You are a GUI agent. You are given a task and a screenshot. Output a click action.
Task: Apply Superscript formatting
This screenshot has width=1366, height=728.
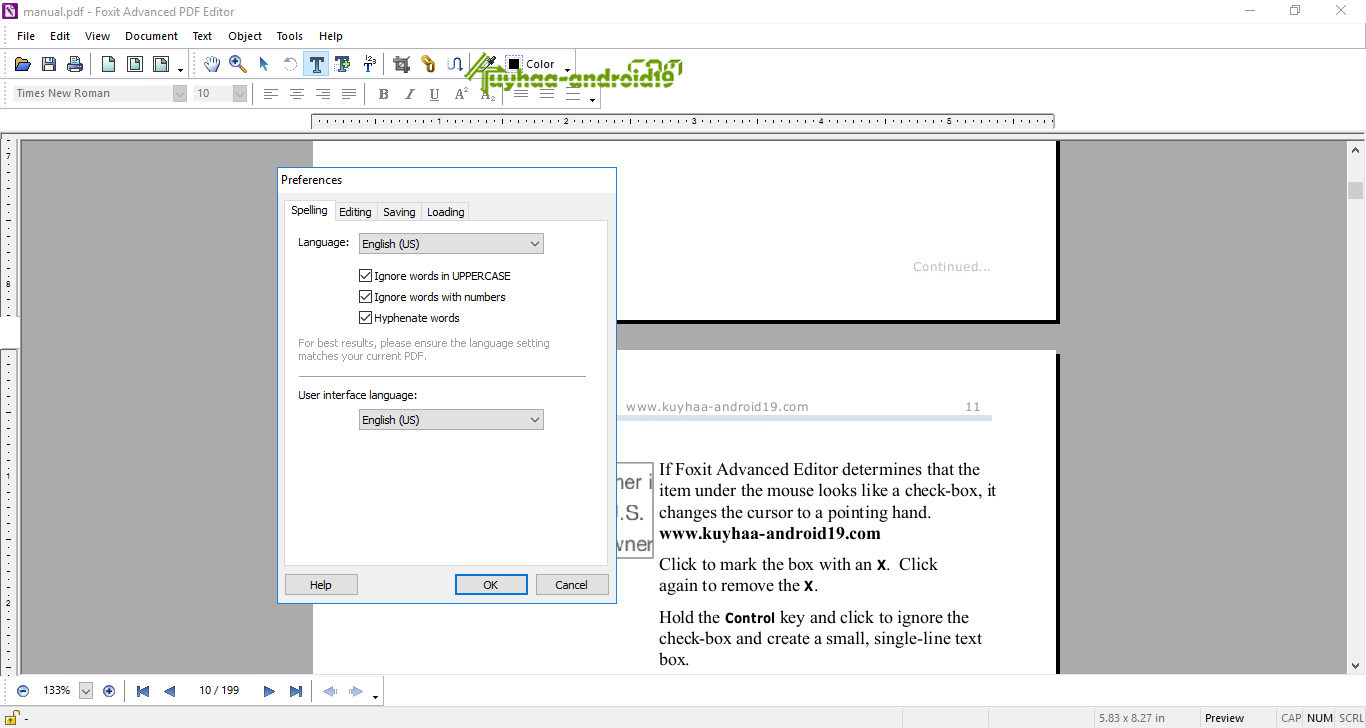461,94
